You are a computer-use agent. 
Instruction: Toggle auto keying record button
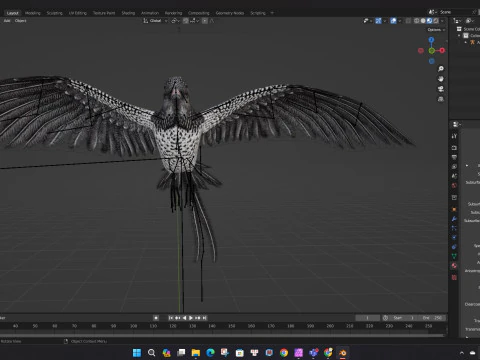coord(156,318)
